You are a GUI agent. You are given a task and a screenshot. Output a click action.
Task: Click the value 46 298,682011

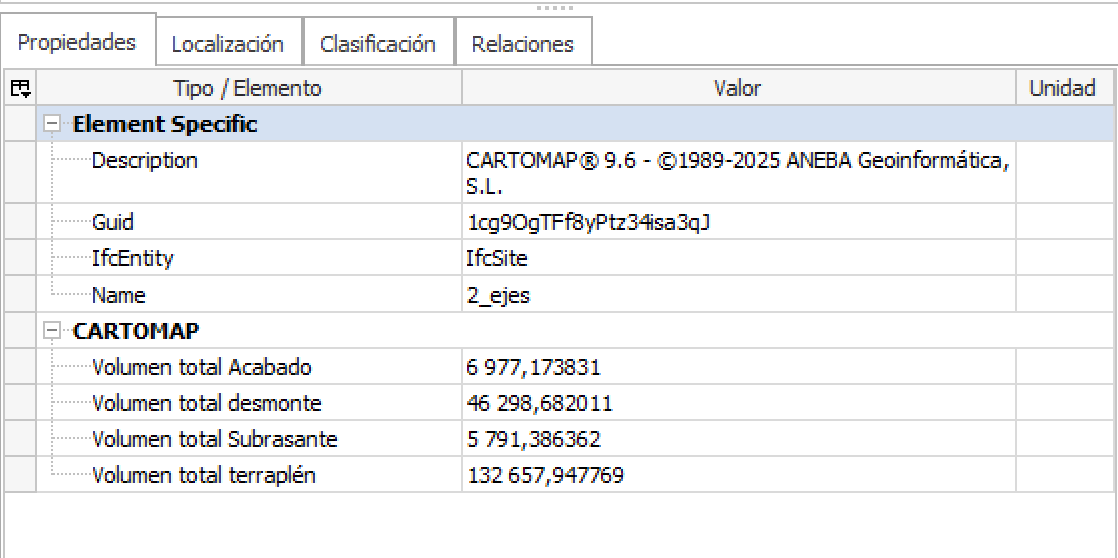[738, 403]
